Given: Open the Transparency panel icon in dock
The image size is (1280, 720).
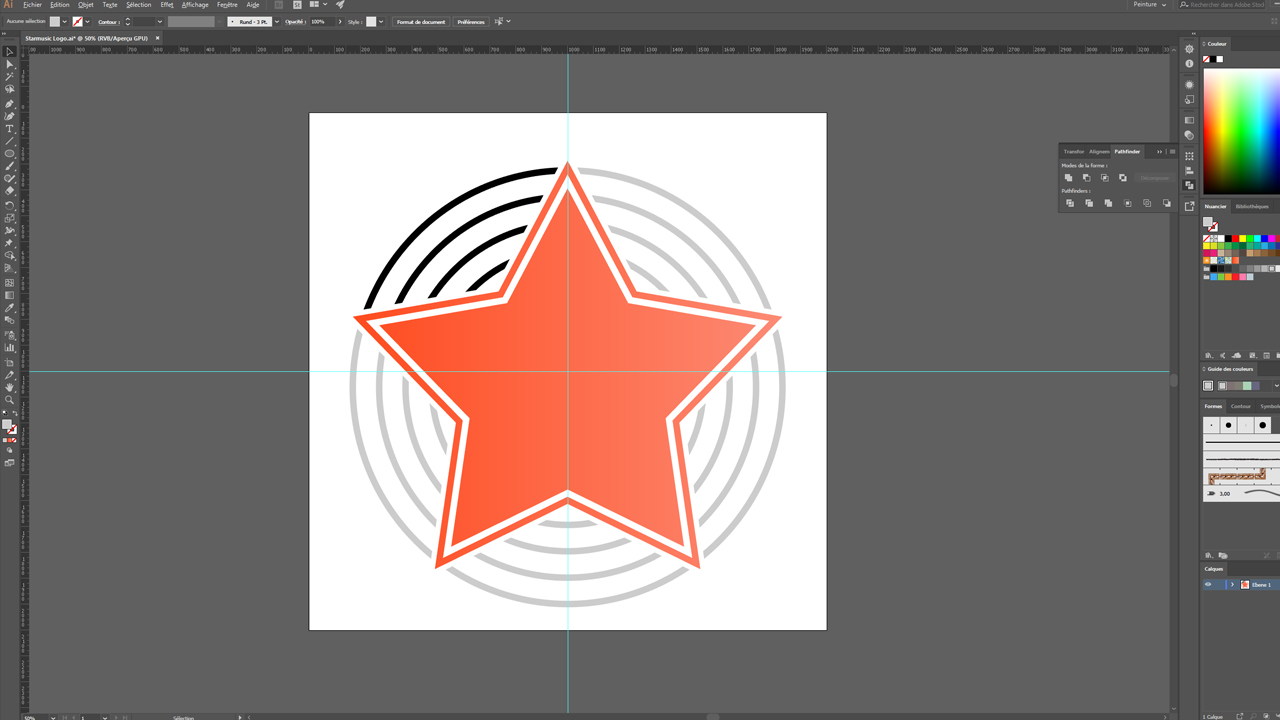Looking at the screenshot, I should click(1189, 135).
